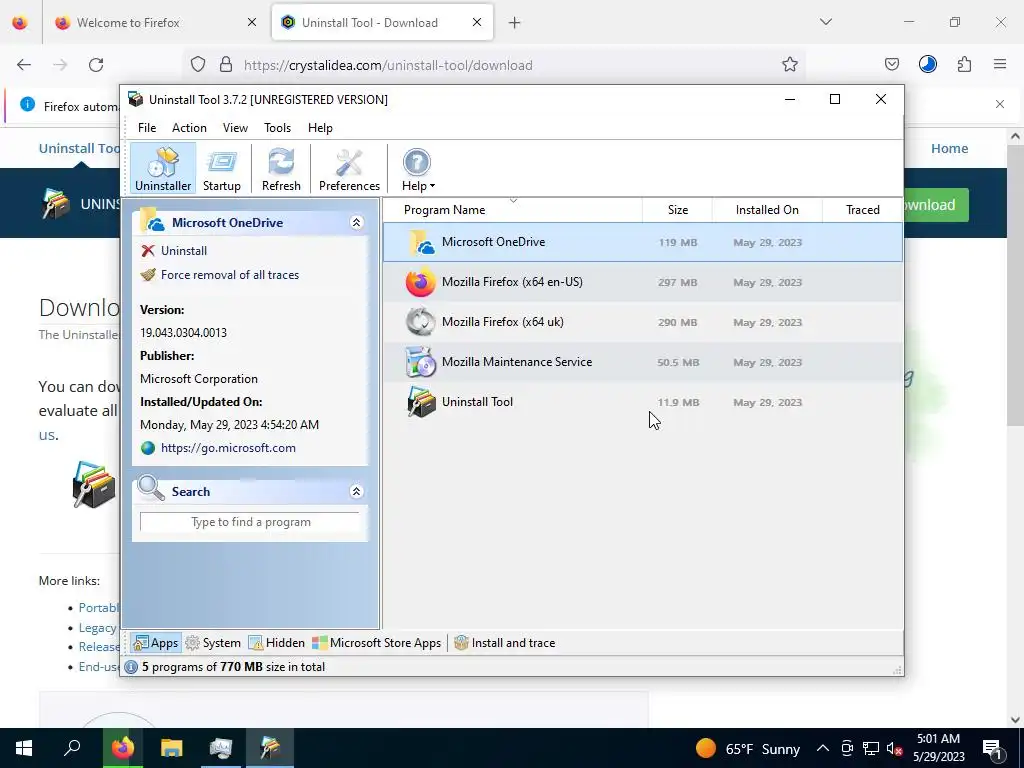The width and height of the screenshot is (1024, 768).
Task: Open the go.microsoft.com link
Action: (228, 448)
